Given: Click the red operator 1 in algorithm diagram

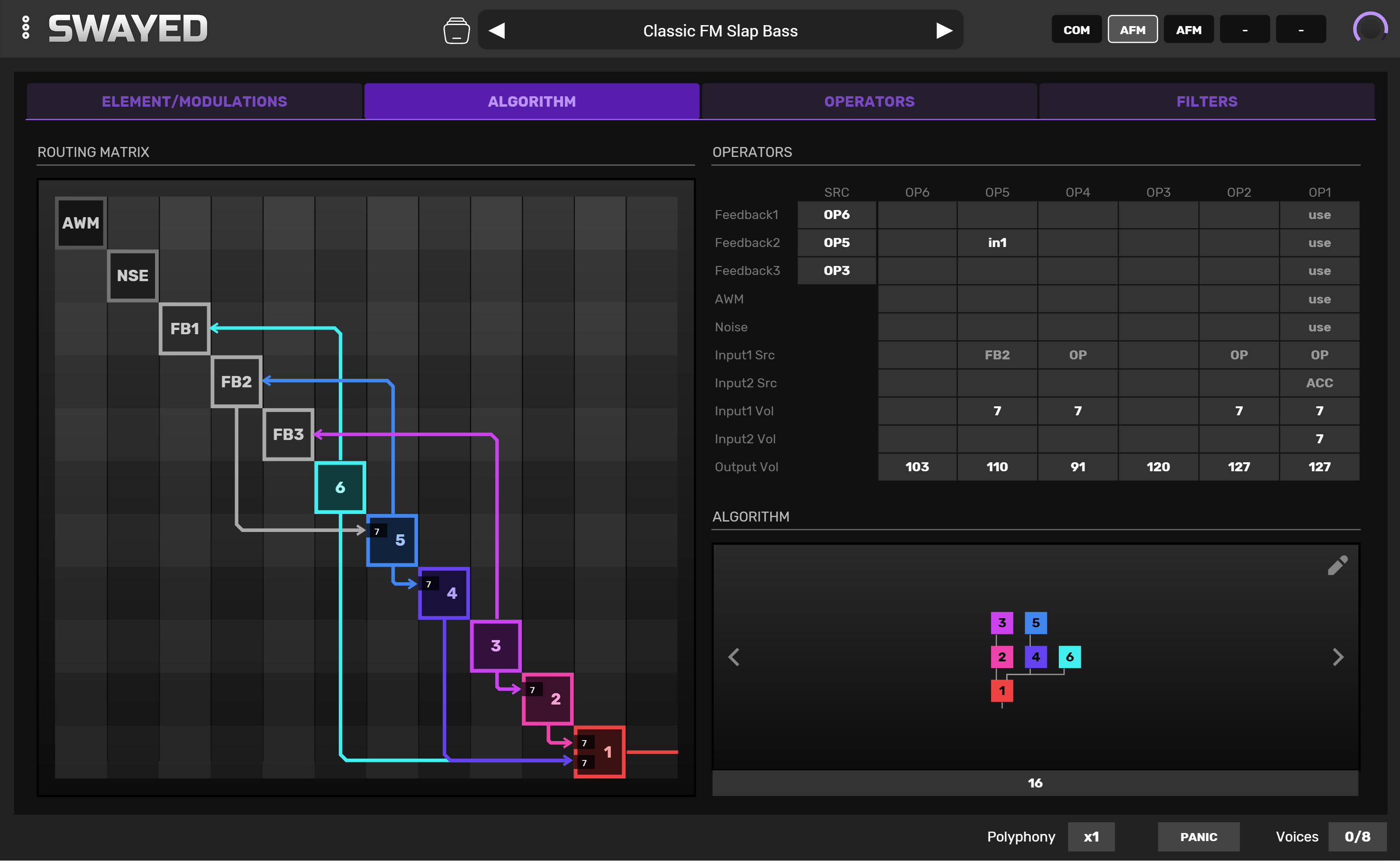Looking at the screenshot, I should pos(1001,691).
